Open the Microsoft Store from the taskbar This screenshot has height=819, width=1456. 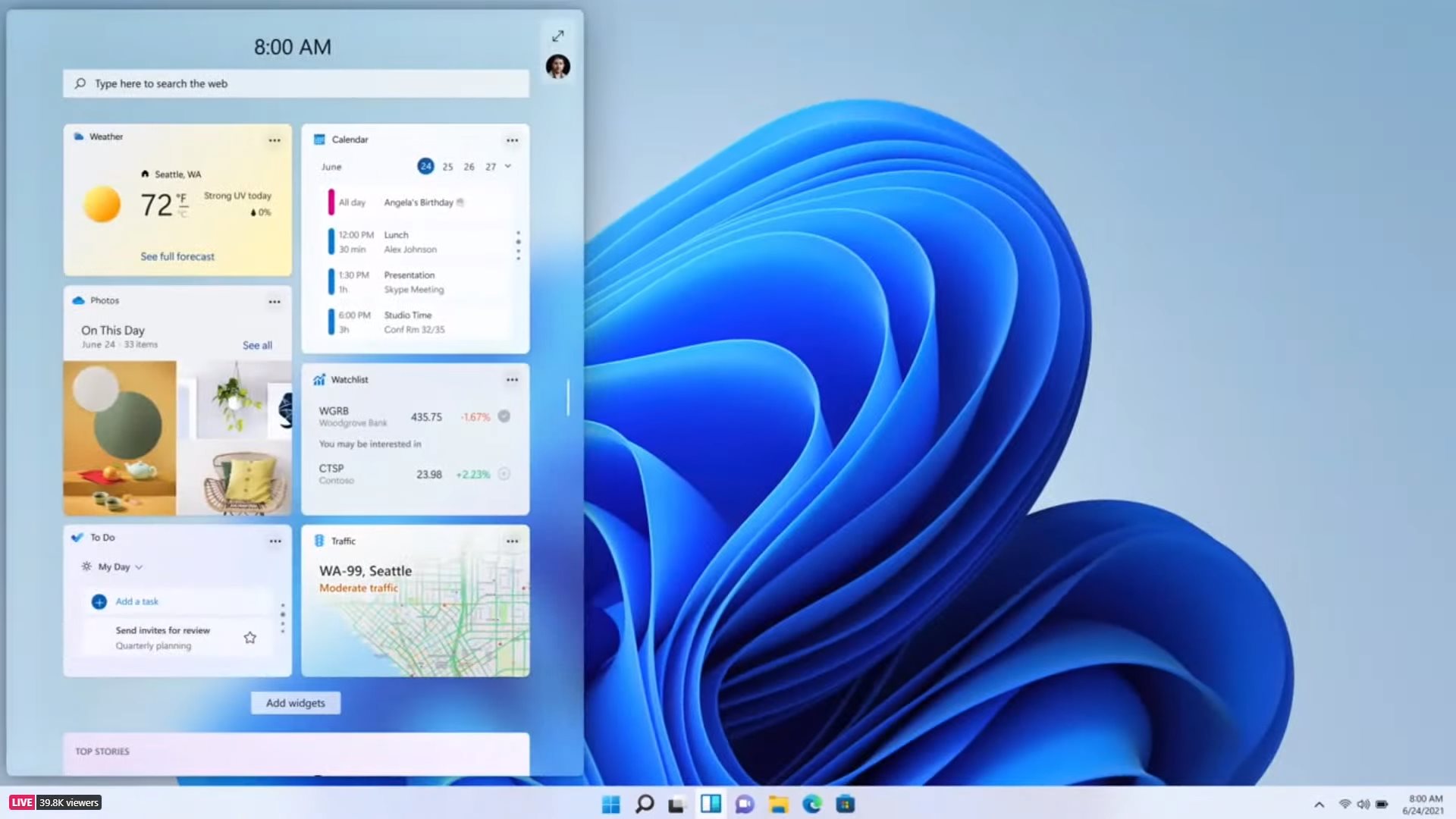[847, 805]
